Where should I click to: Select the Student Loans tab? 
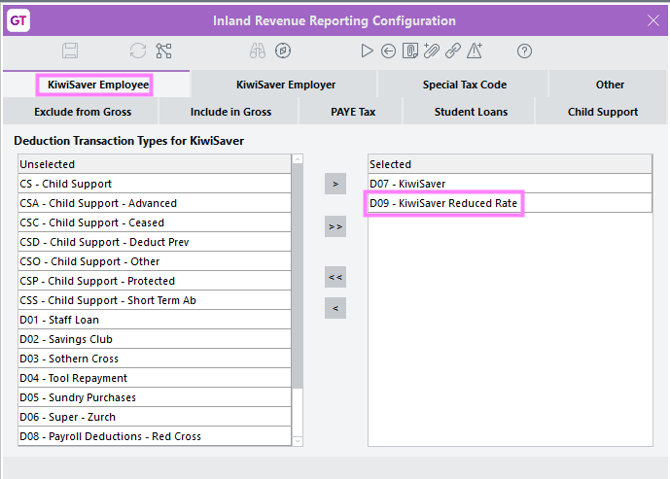coord(470,112)
